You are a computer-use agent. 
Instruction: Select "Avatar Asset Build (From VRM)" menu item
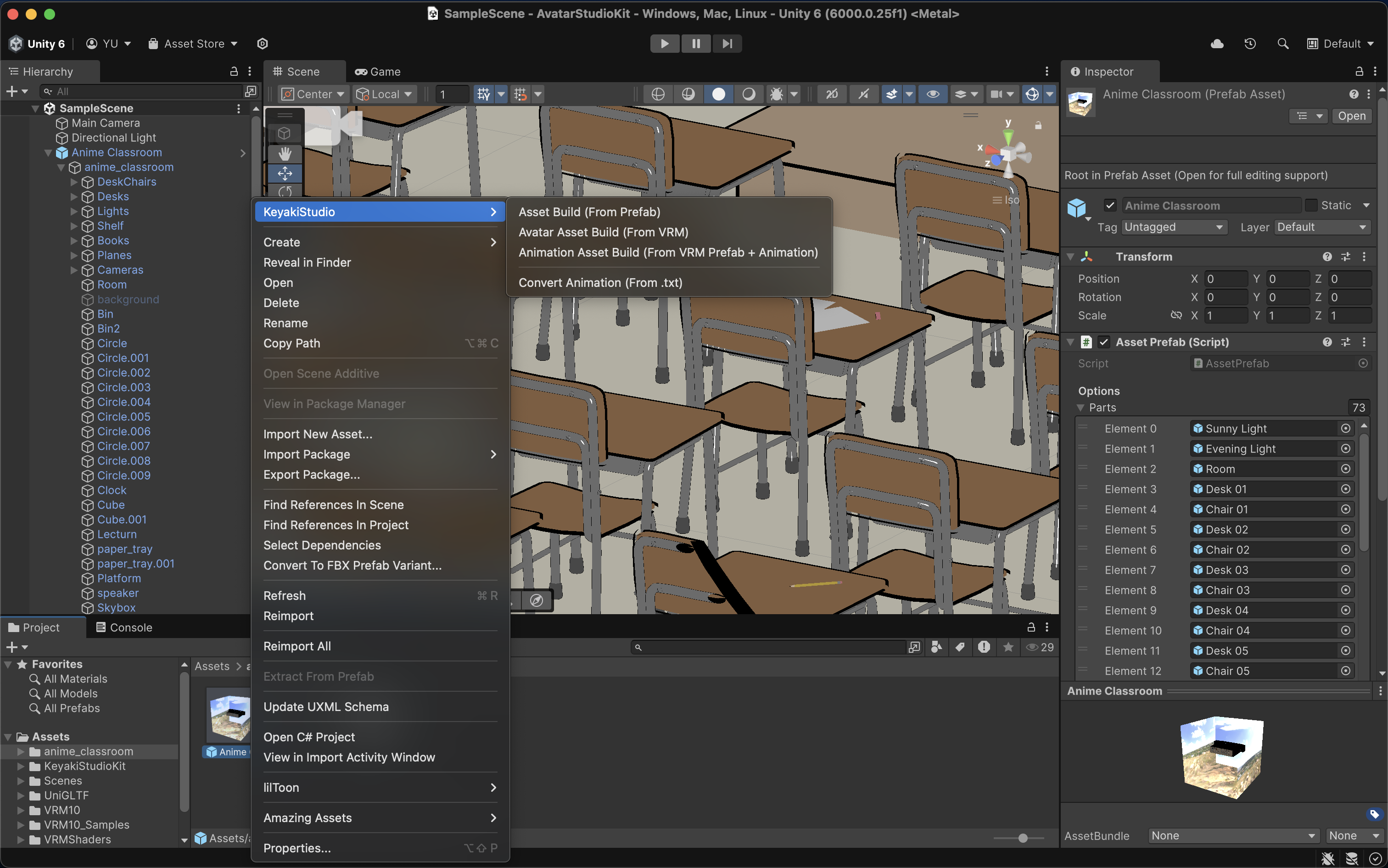point(603,232)
